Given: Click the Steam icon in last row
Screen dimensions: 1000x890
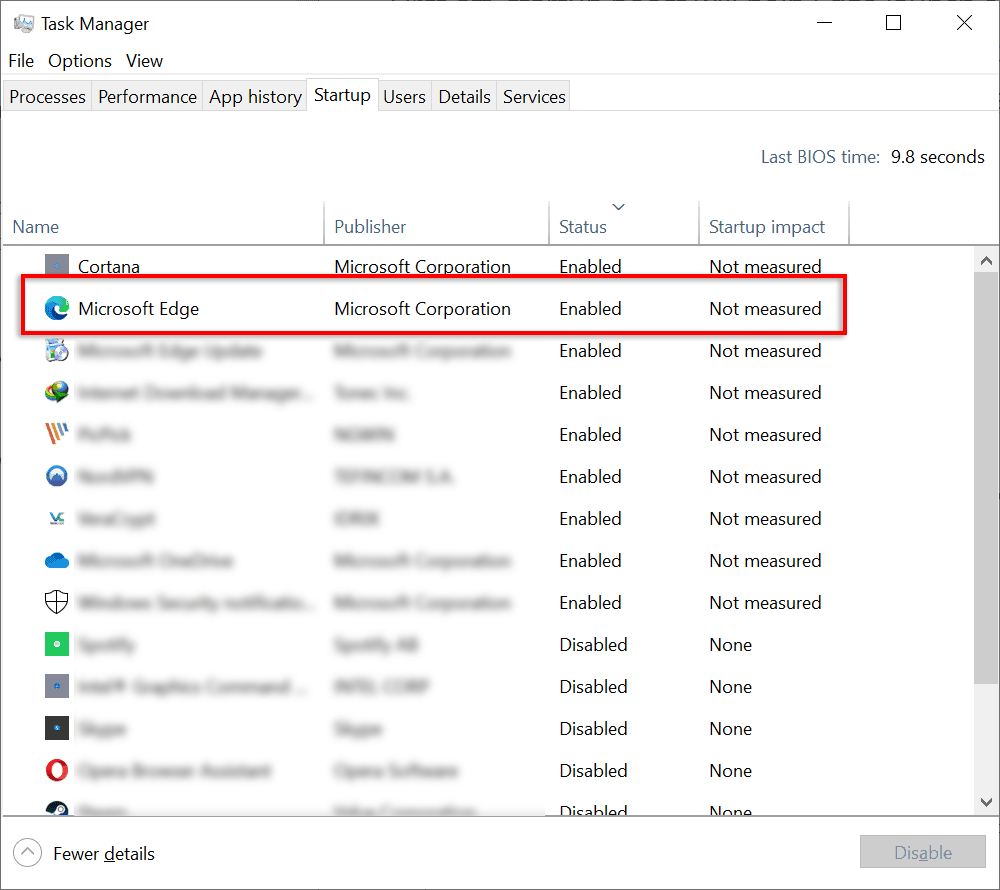Looking at the screenshot, I should [57, 808].
